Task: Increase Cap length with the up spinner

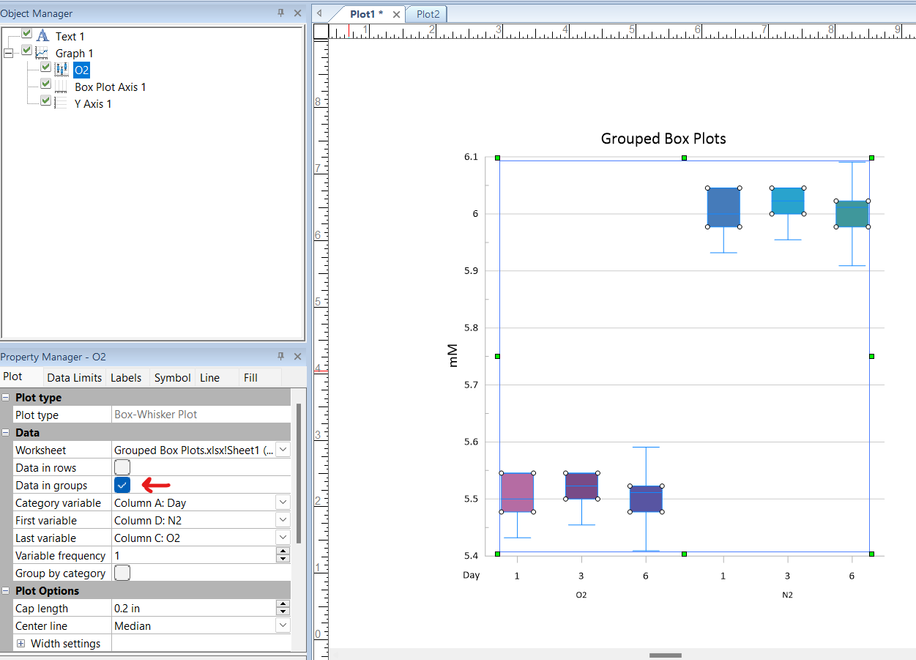Action: [283, 604]
